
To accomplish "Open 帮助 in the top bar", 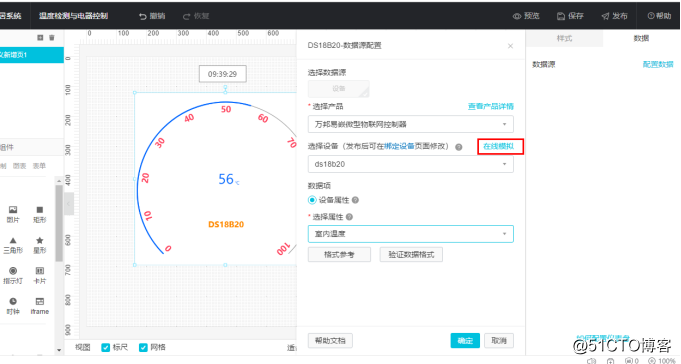I will [x=659, y=16].
